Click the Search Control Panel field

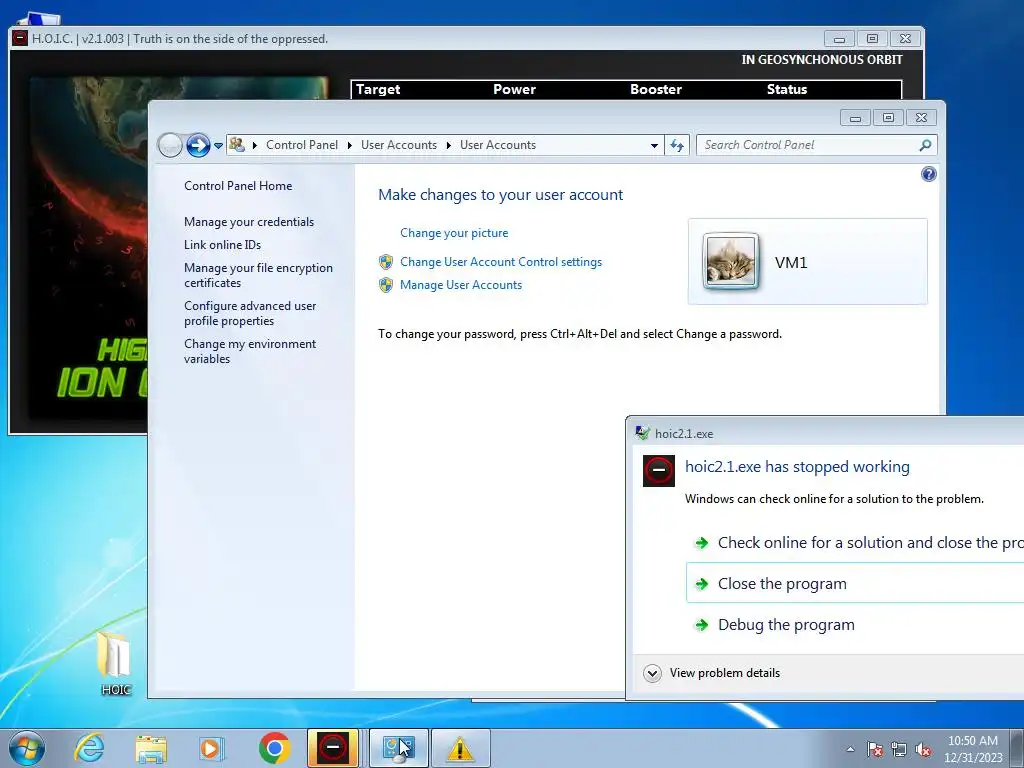tap(816, 145)
